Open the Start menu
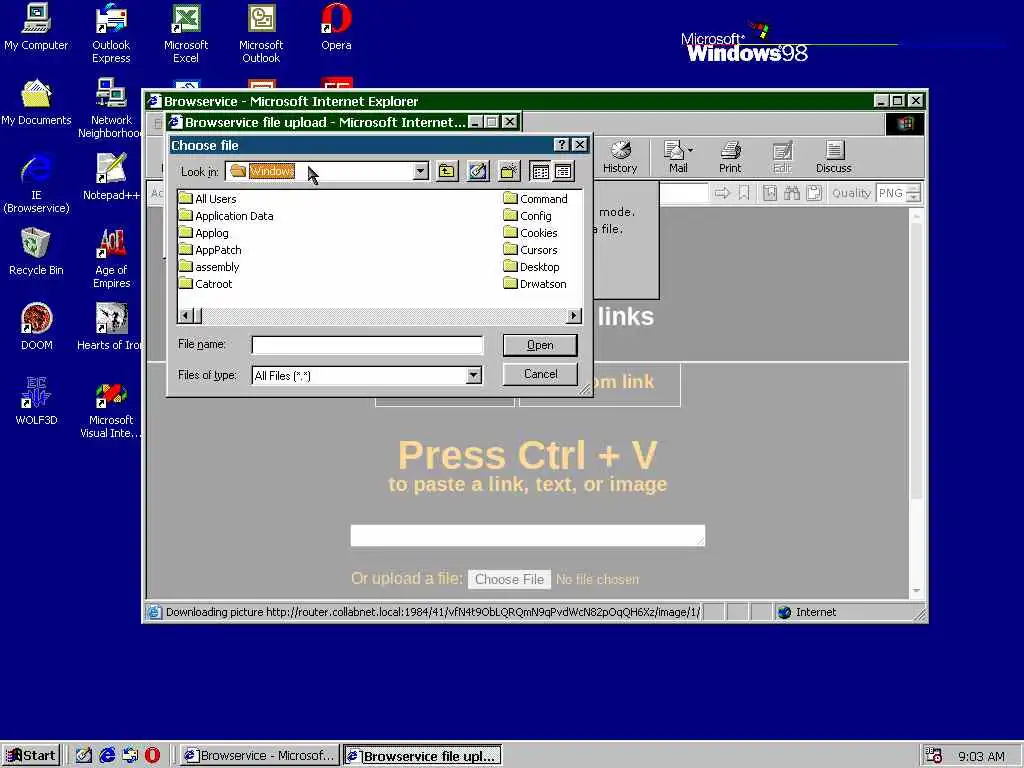 31,756
